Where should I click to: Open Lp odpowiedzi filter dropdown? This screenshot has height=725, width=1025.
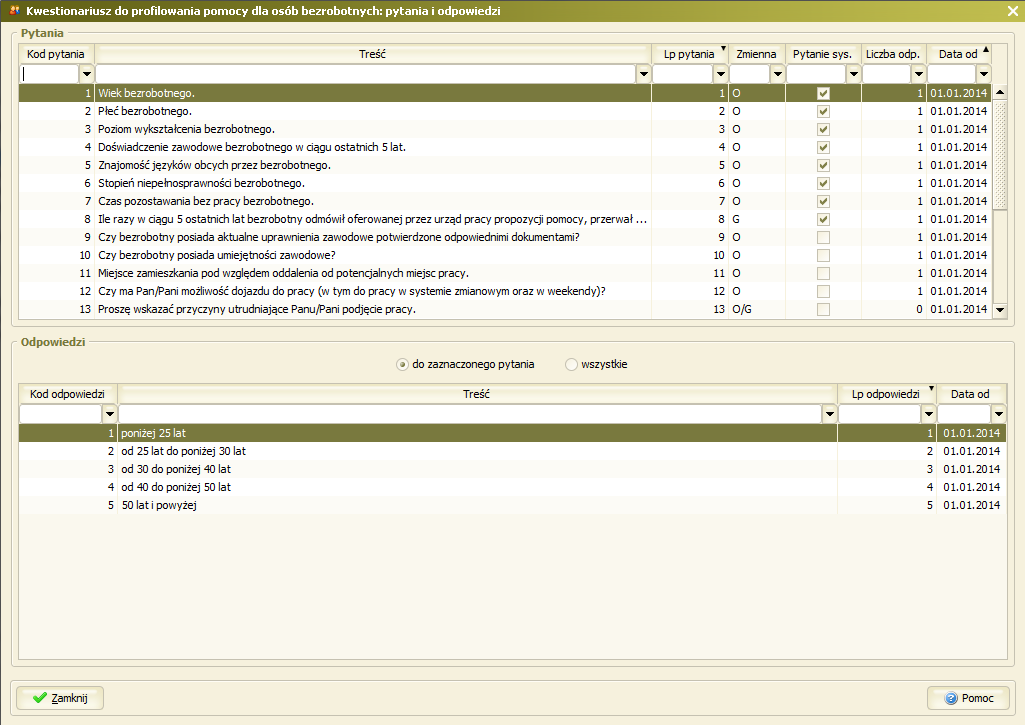pyautogui.click(x=928, y=414)
